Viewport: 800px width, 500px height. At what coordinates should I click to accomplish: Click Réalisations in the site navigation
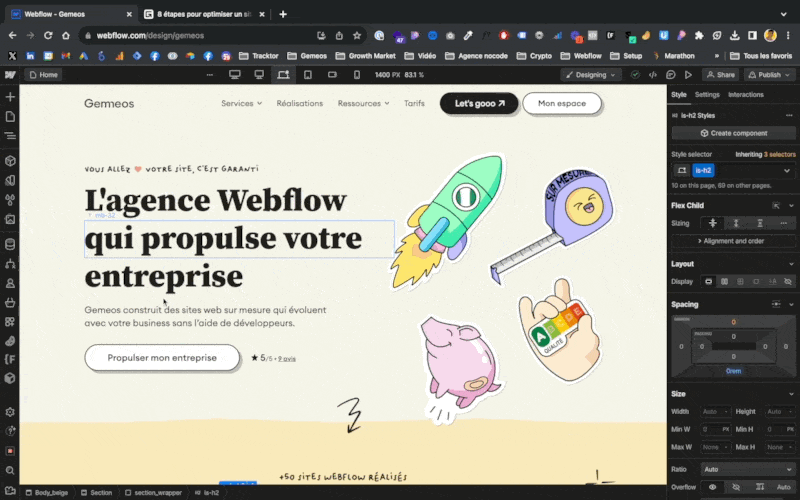click(x=299, y=104)
